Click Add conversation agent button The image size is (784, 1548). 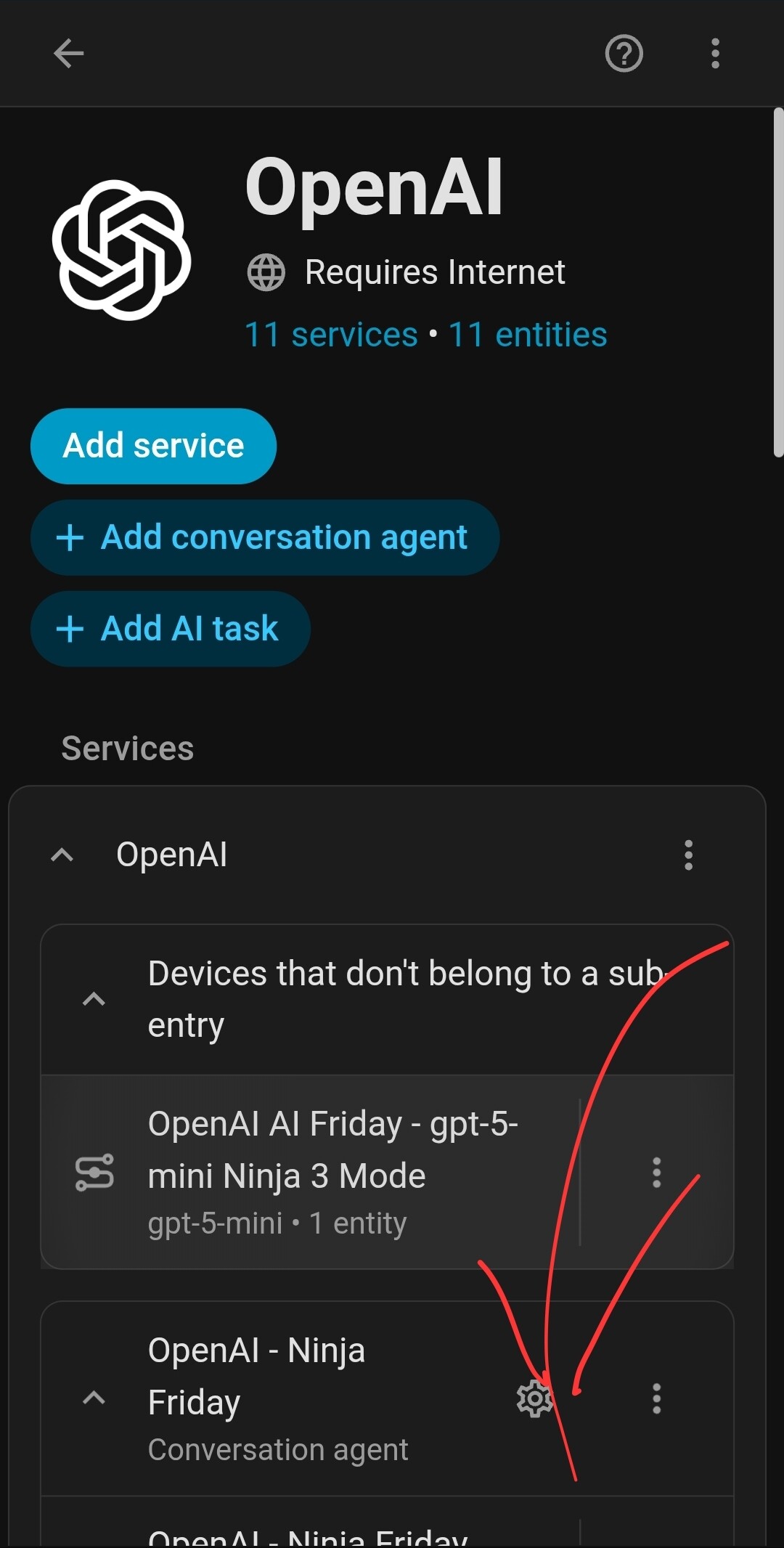point(265,537)
